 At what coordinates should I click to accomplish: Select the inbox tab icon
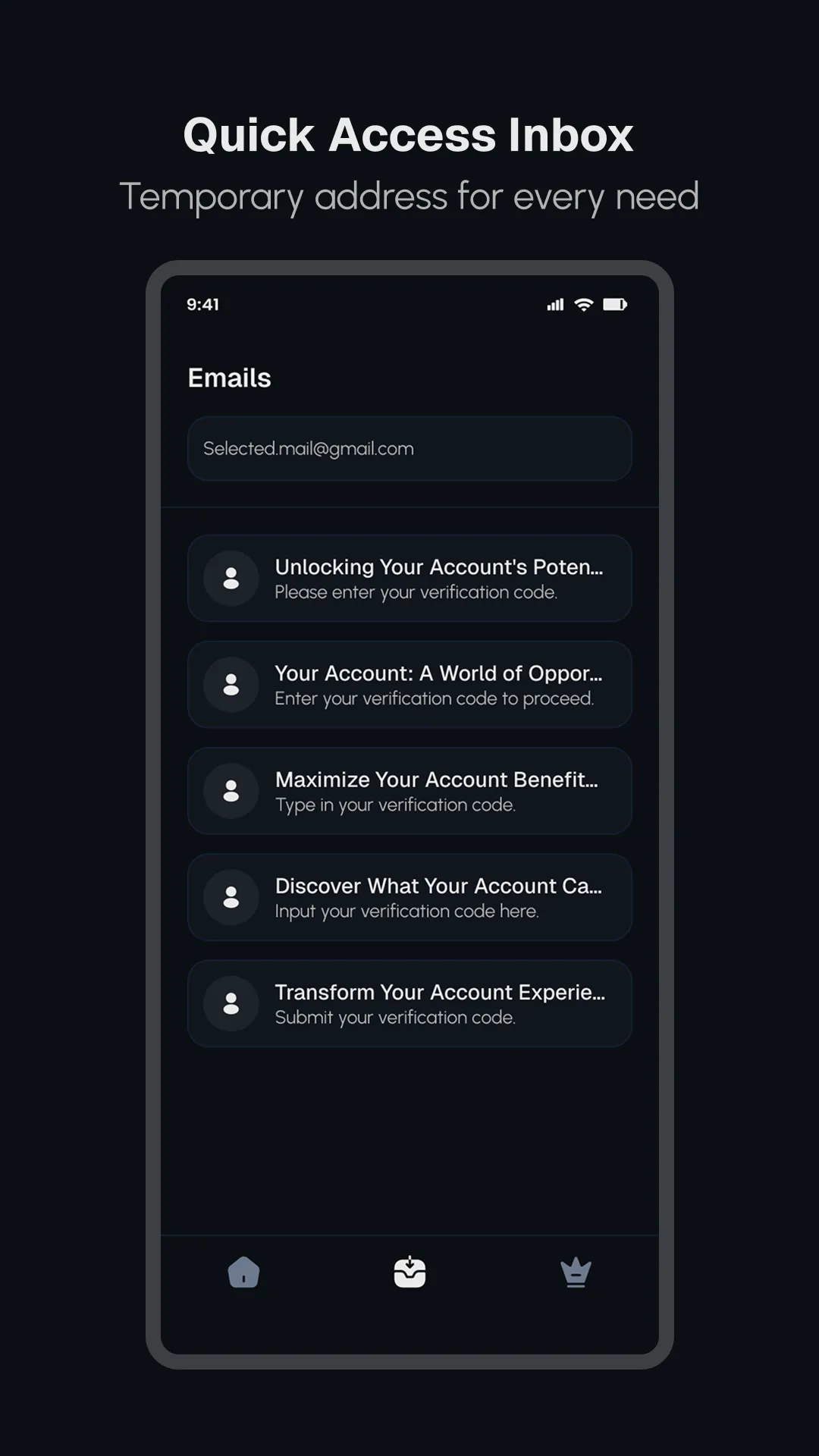click(409, 1272)
